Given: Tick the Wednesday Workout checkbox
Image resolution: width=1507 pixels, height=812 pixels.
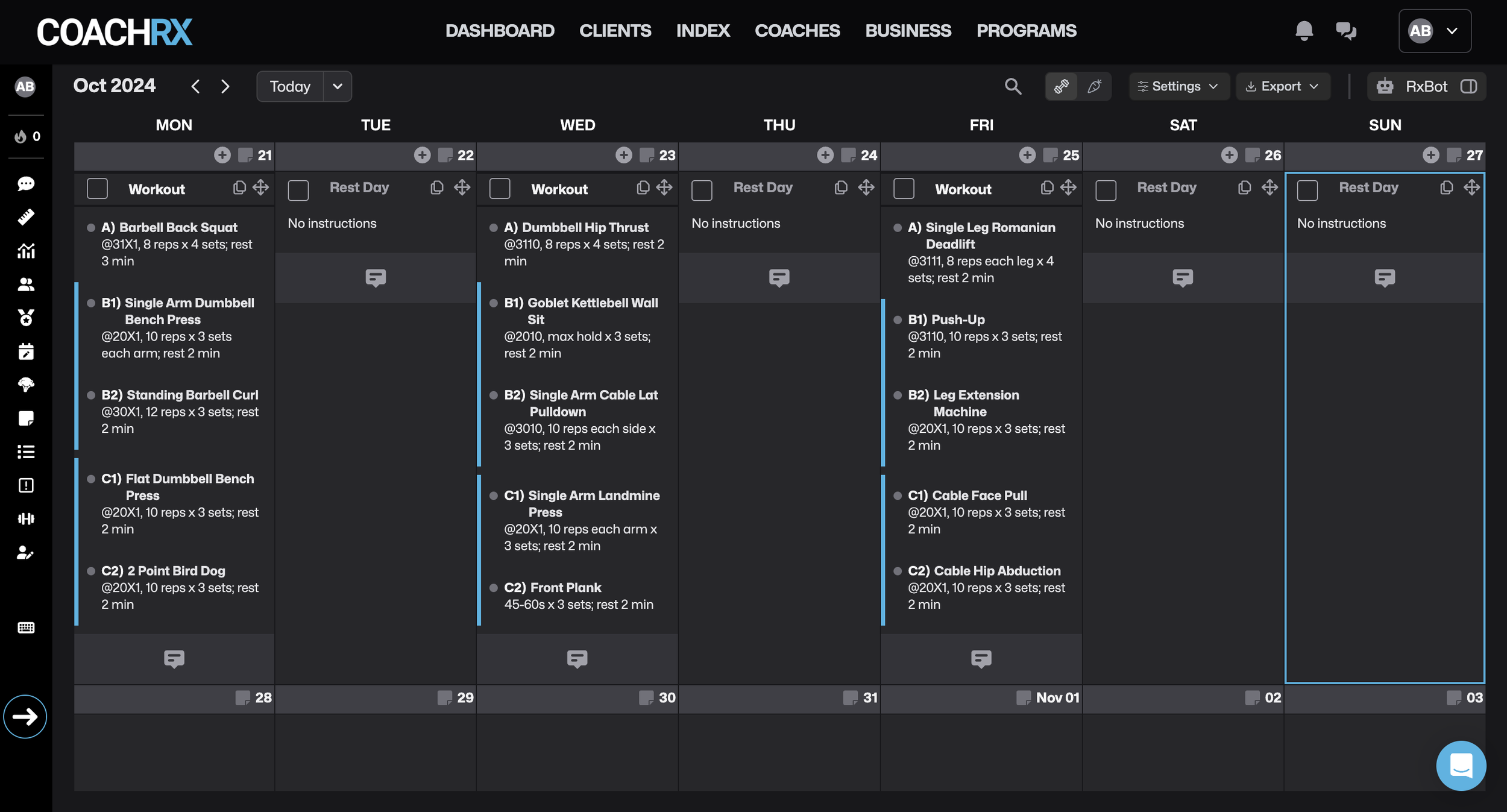Looking at the screenshot, I should (500, 189).
